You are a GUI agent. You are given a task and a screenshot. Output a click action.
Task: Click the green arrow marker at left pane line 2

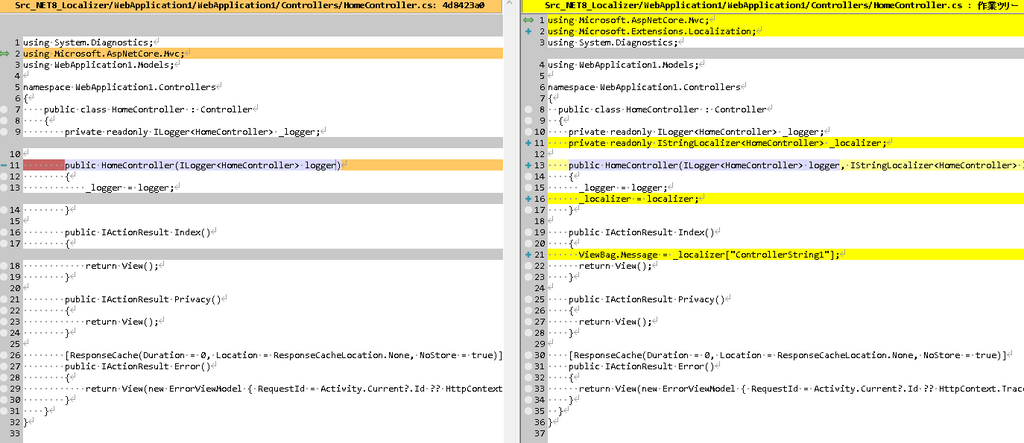(6, 54)
